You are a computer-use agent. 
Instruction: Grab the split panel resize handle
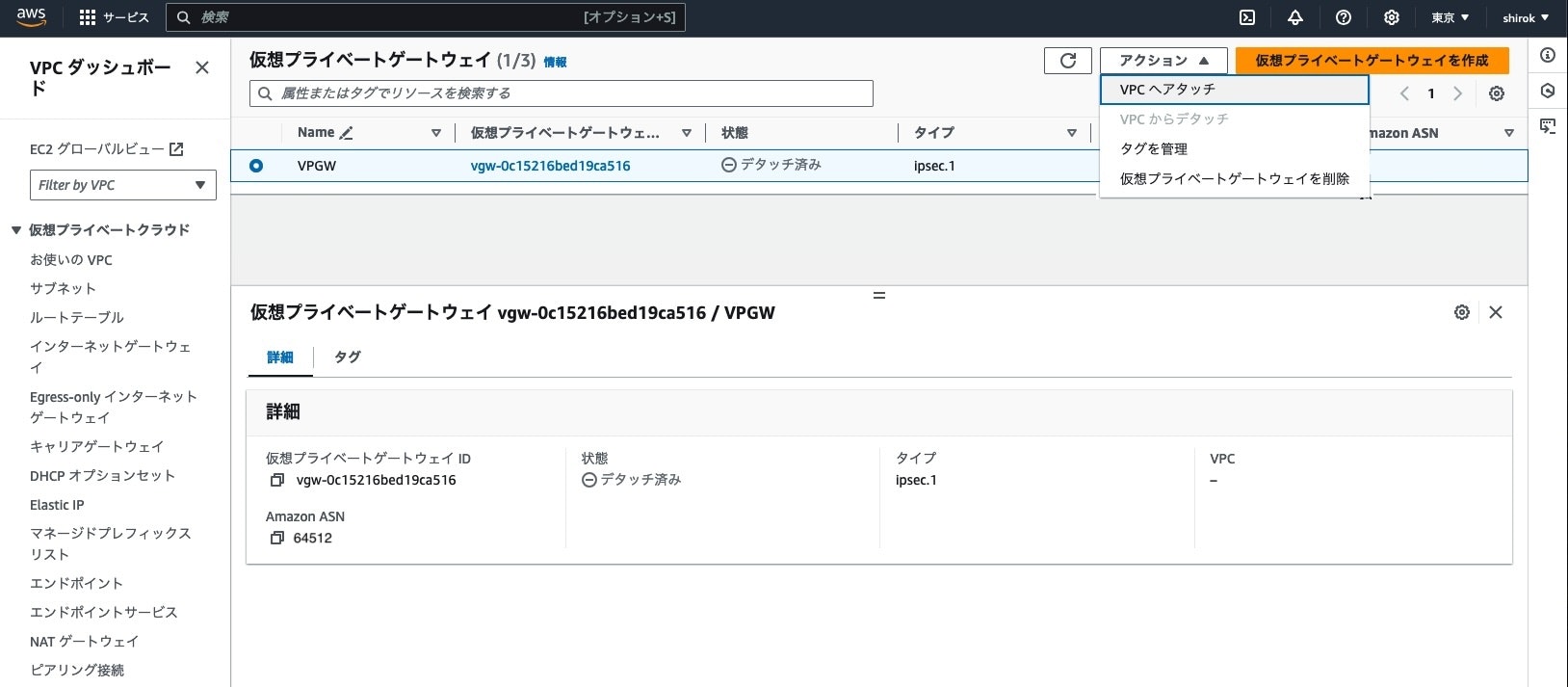[x=879, y=296]
